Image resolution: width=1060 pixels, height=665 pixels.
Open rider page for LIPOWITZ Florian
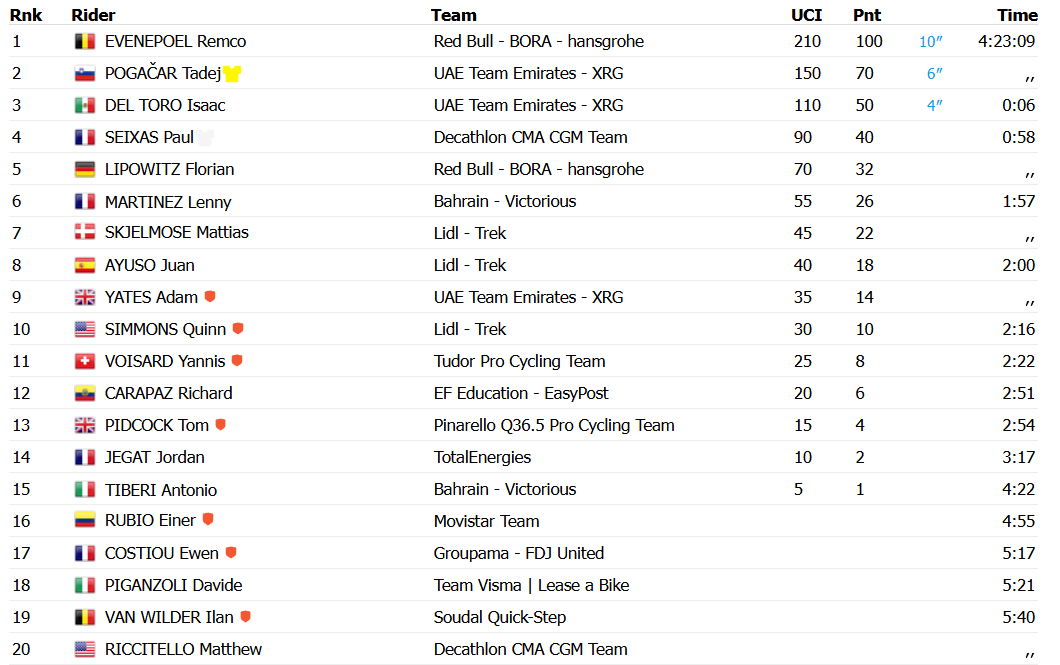click(x=170, y=170)
